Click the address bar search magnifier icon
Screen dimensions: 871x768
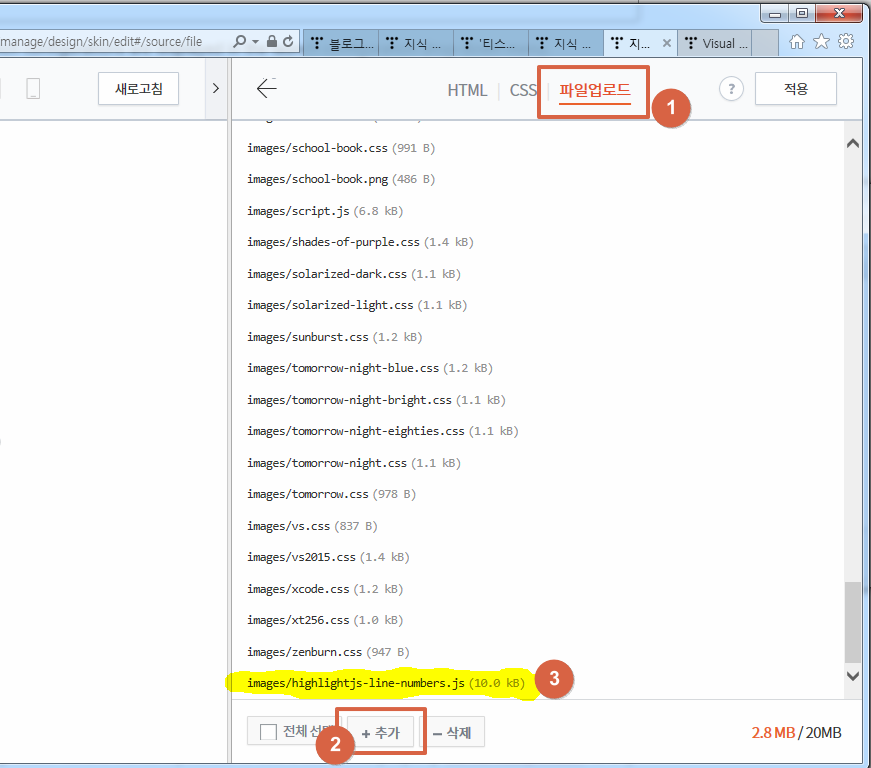[239, 42]
